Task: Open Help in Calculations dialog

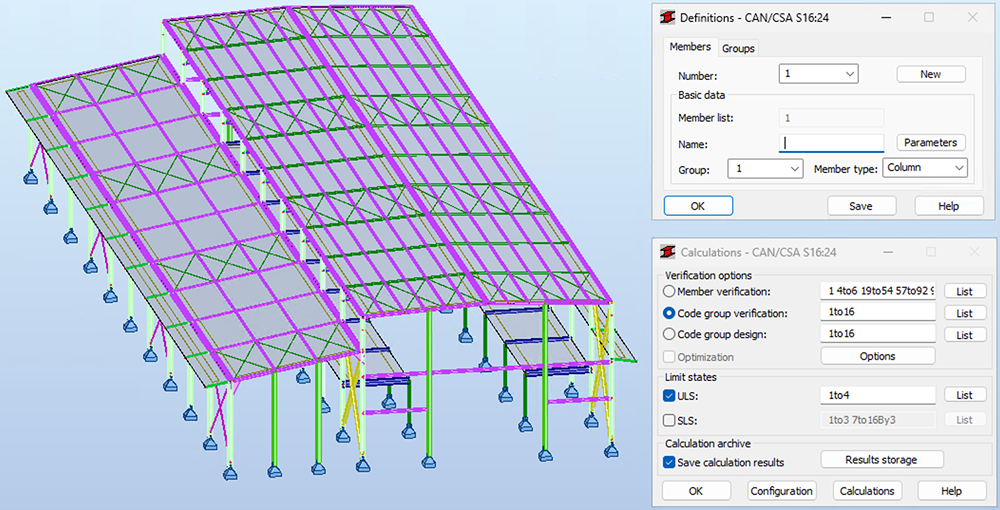Action: click(x=951, y=491)
